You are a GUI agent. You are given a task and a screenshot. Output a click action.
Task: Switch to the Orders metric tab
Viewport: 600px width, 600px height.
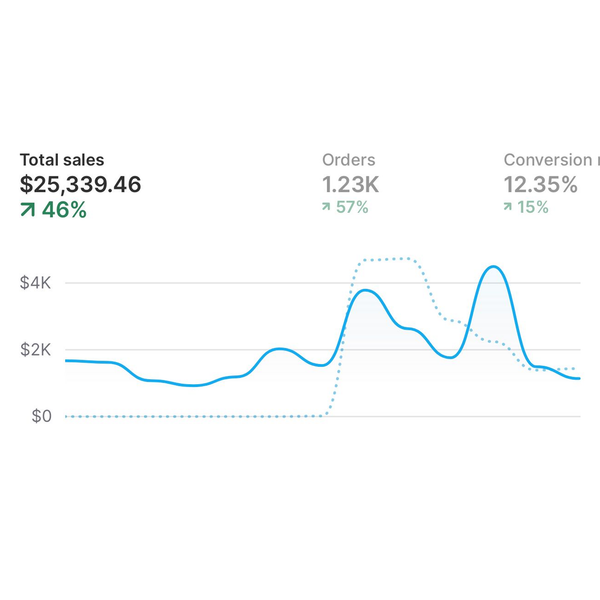(348, 160)
